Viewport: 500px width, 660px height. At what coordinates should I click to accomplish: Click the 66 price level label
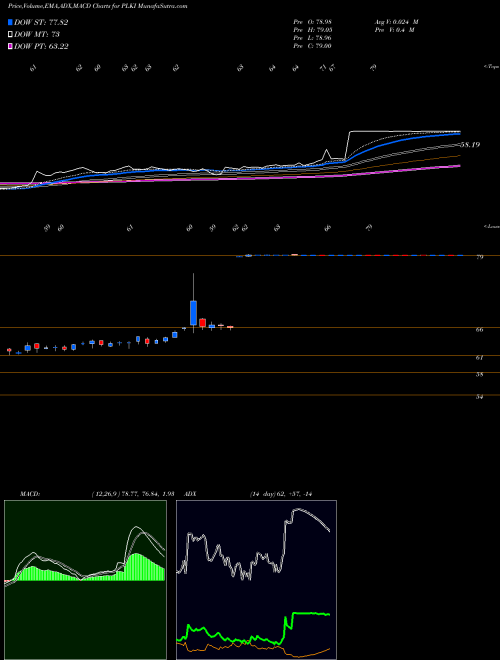tap(479, 330)
